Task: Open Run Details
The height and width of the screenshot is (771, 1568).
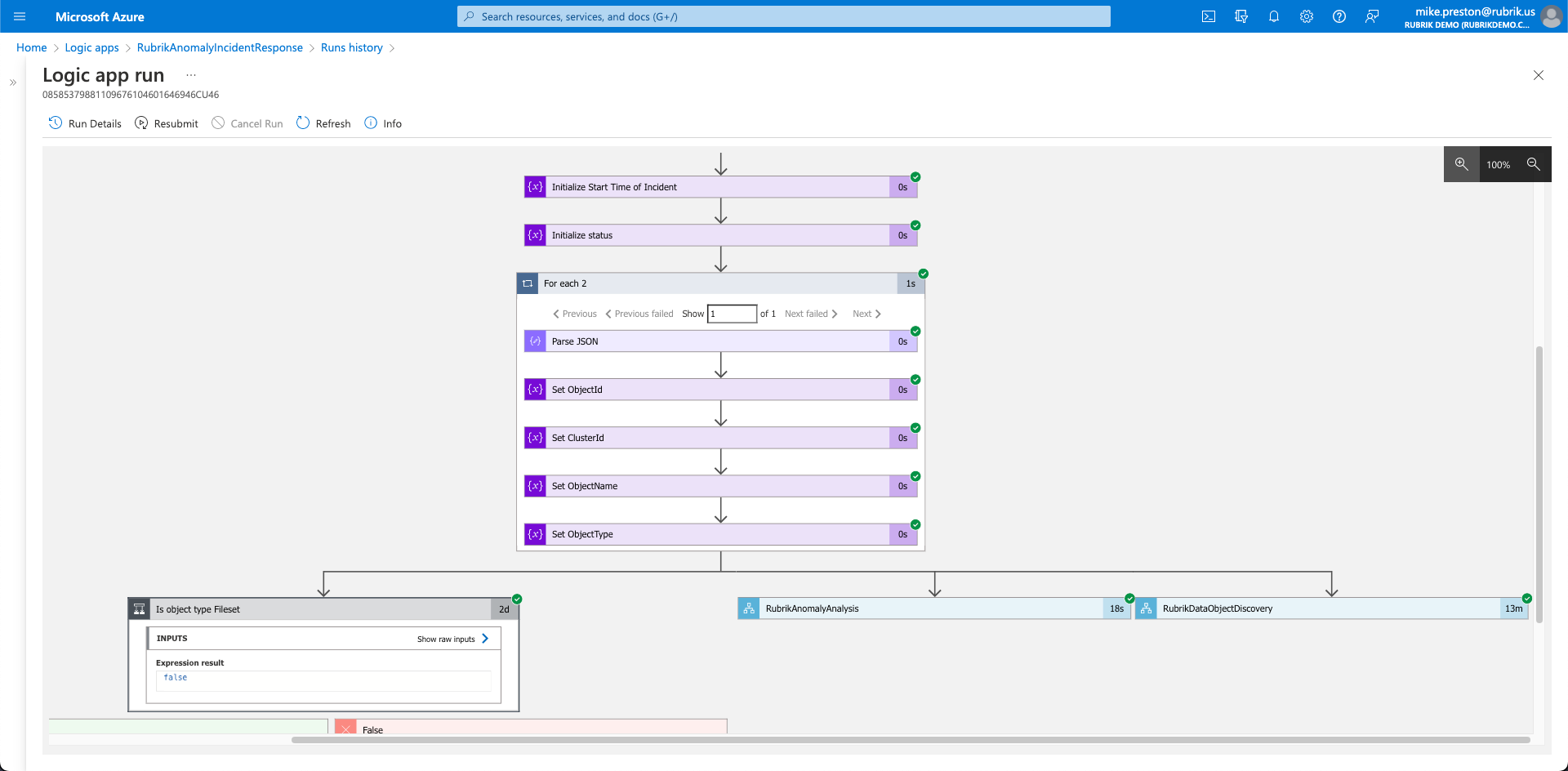Action: tap(85, 123)
